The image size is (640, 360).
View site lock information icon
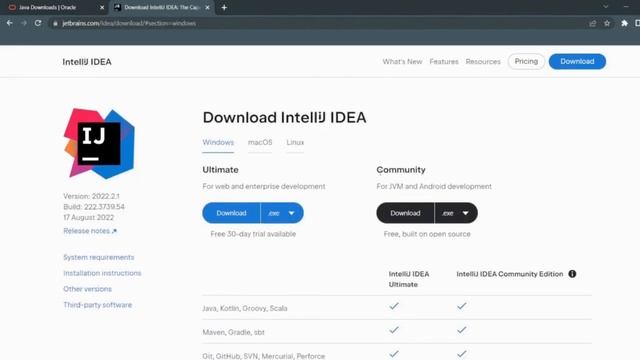click(x=56, y=23)
